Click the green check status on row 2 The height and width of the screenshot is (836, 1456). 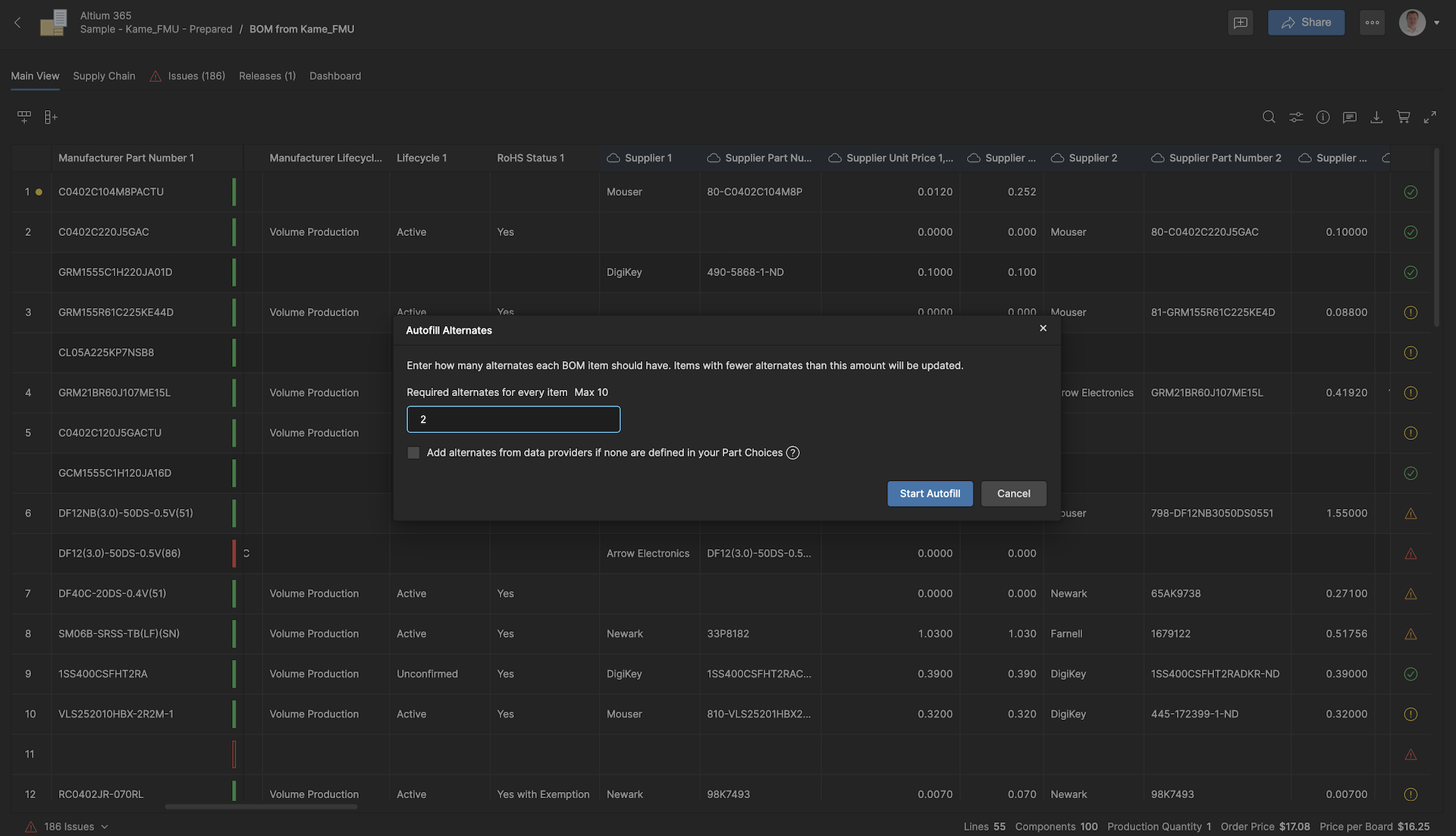click(1410, 232)
